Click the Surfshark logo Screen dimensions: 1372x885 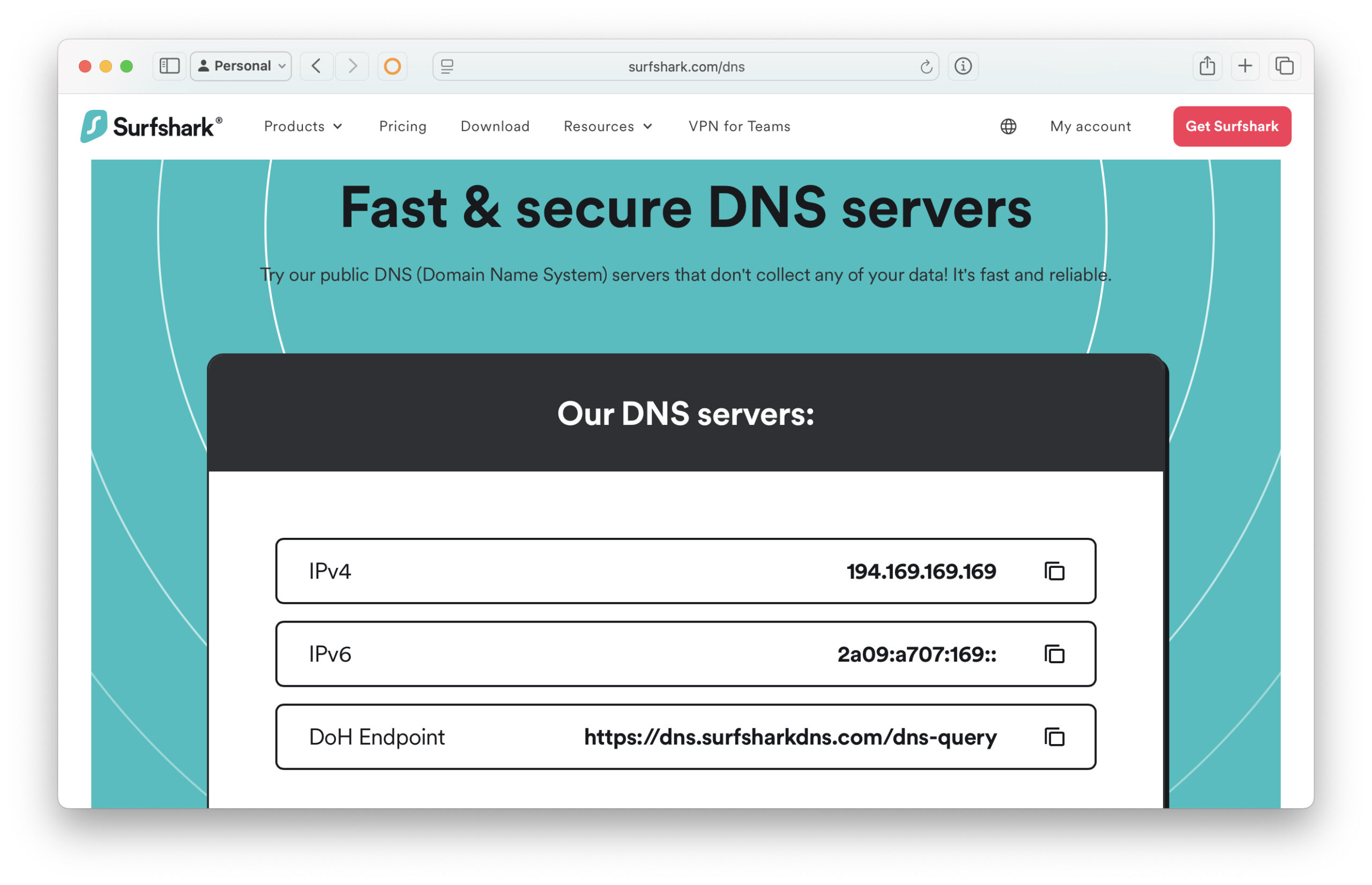click(152, 126)
